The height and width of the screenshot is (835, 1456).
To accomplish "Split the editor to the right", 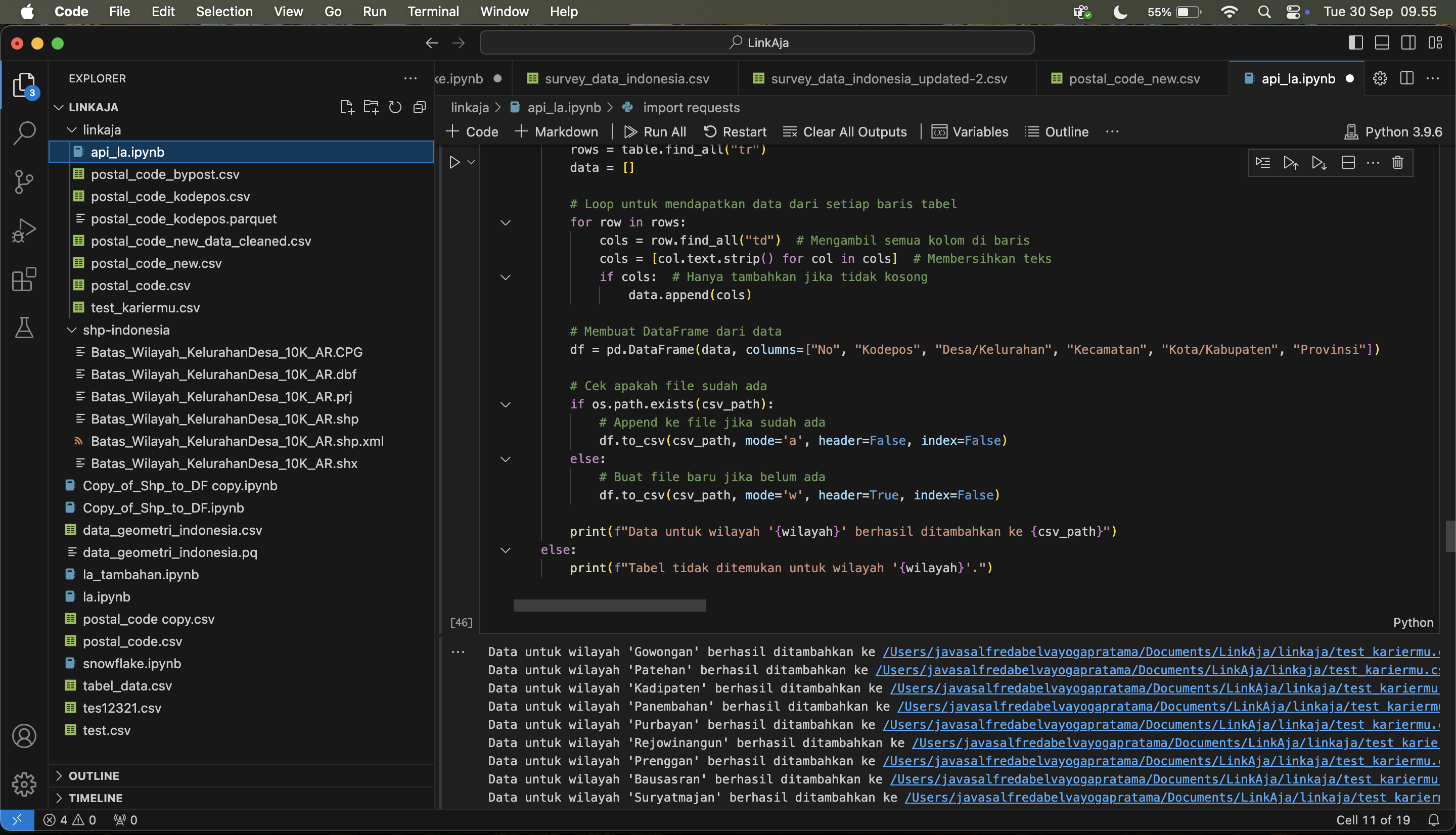I will [1406, 78].
